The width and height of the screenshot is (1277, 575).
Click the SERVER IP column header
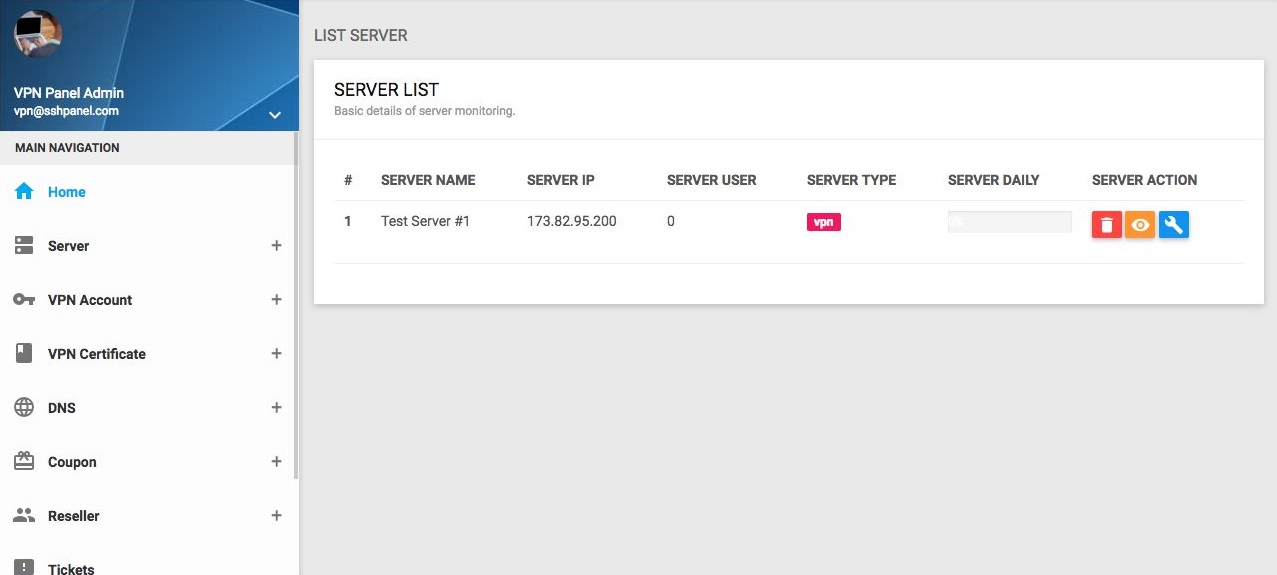click(561, 180)
